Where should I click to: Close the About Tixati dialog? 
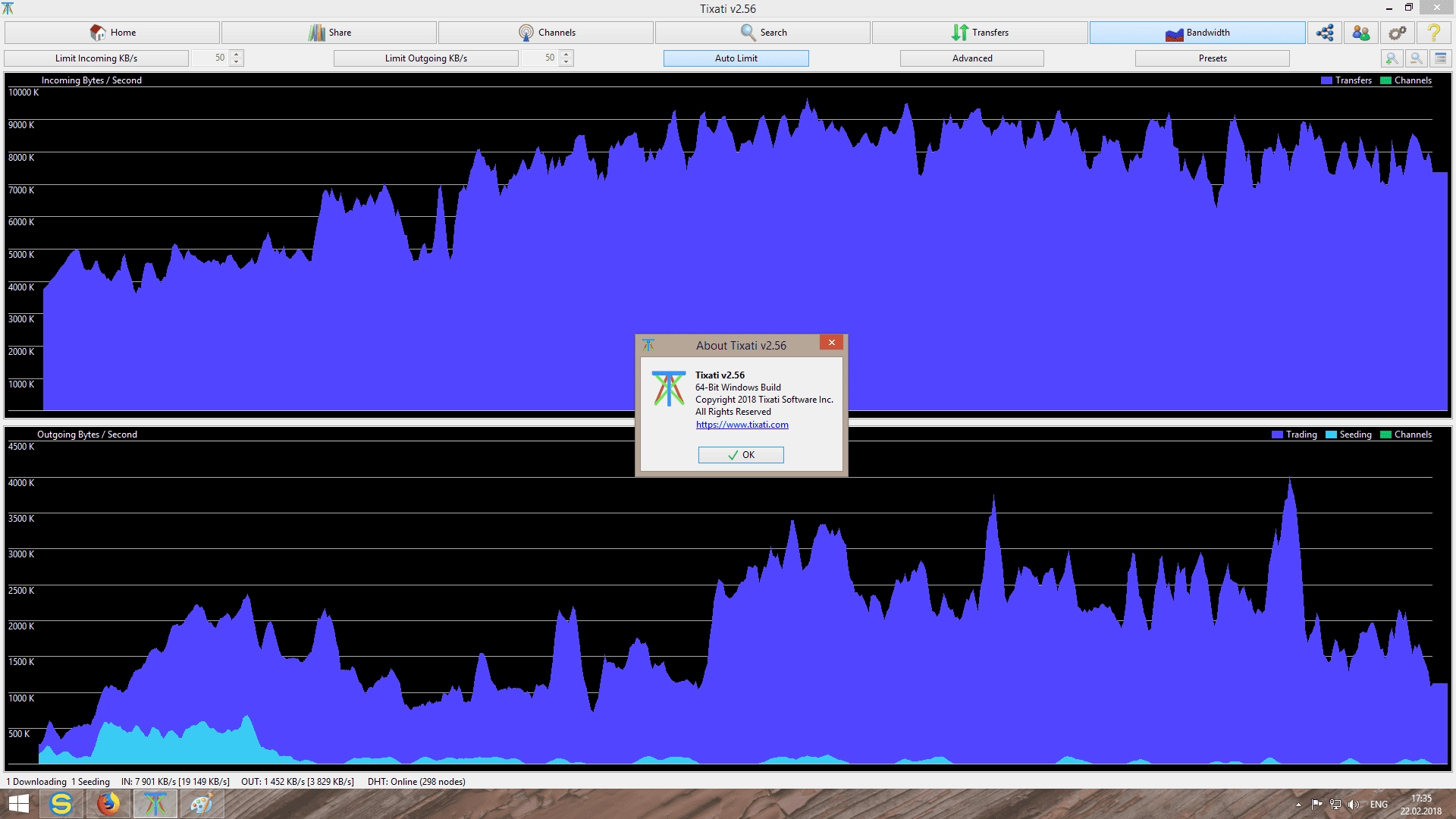[831, 343]
